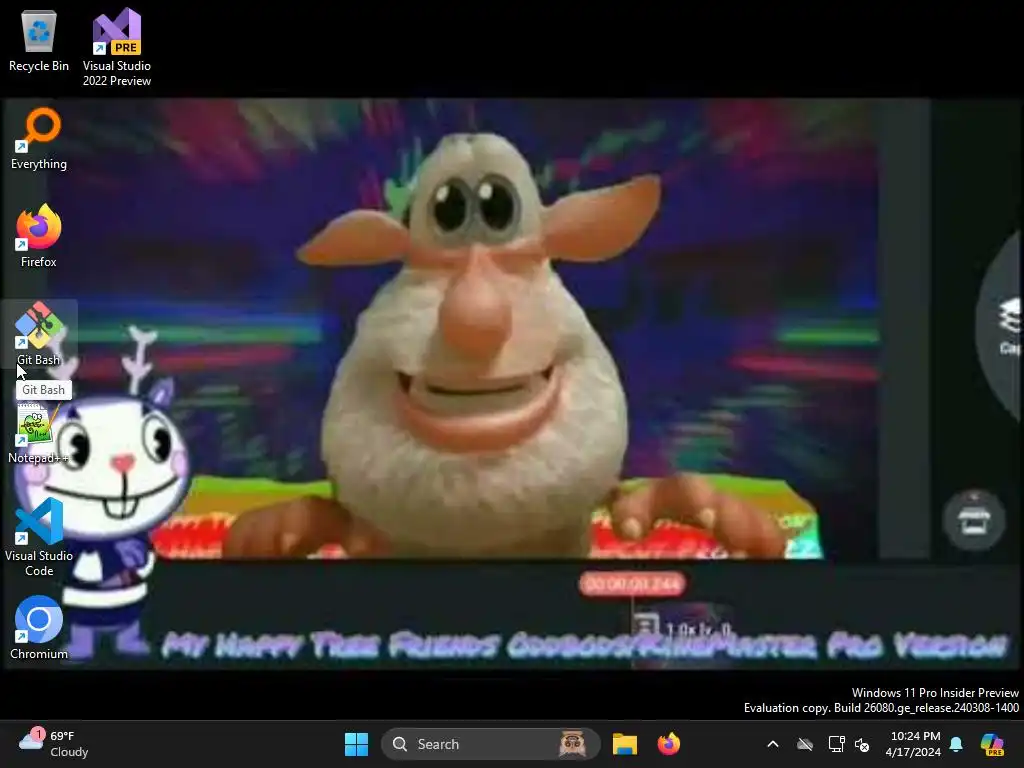Launch Visual Studio Code shortcut

pyautogui.click(x=39, y=537)
